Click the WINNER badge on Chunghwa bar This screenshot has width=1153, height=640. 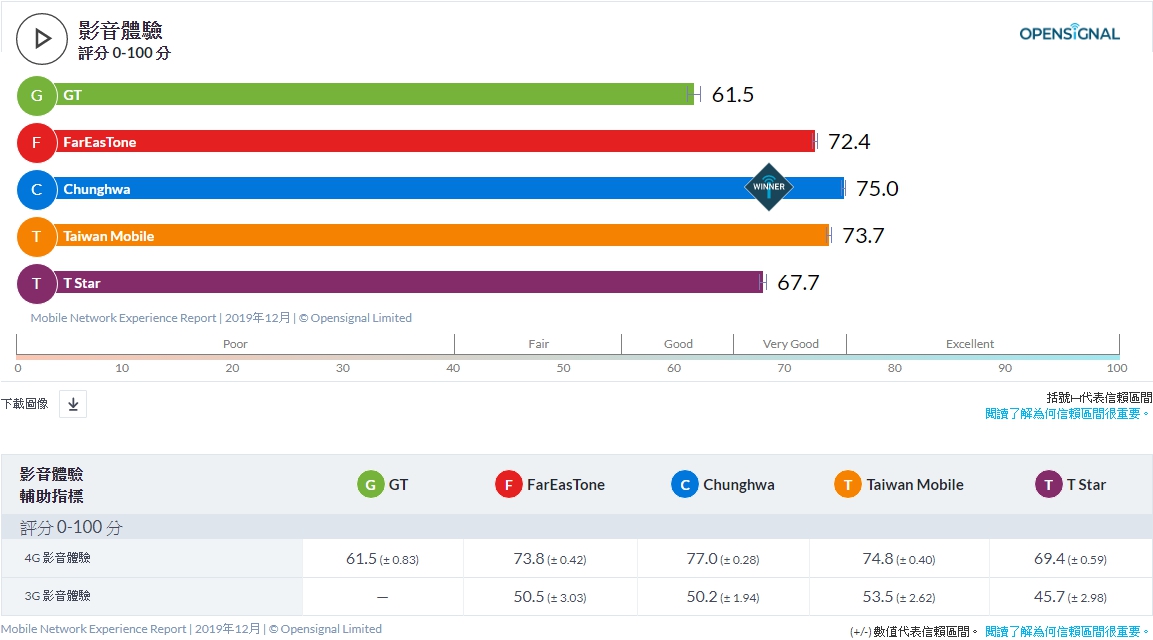768,187
